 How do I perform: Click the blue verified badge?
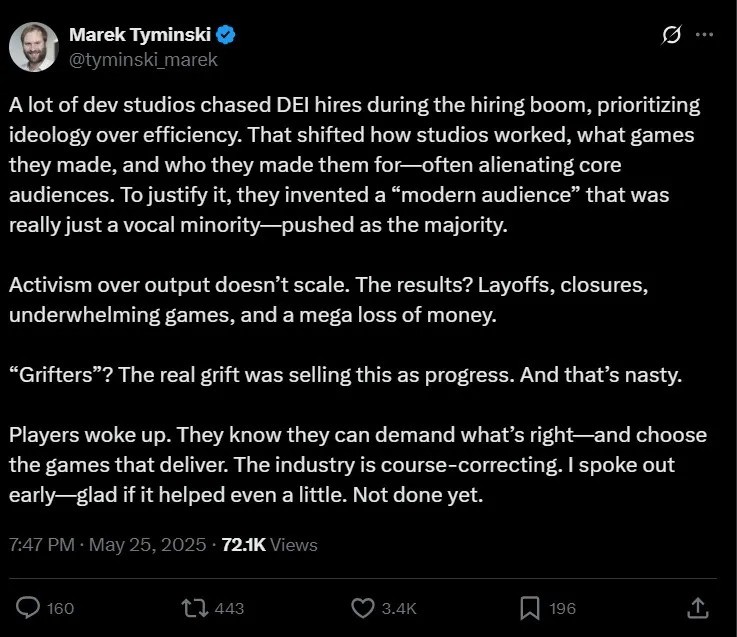(227, 35)
